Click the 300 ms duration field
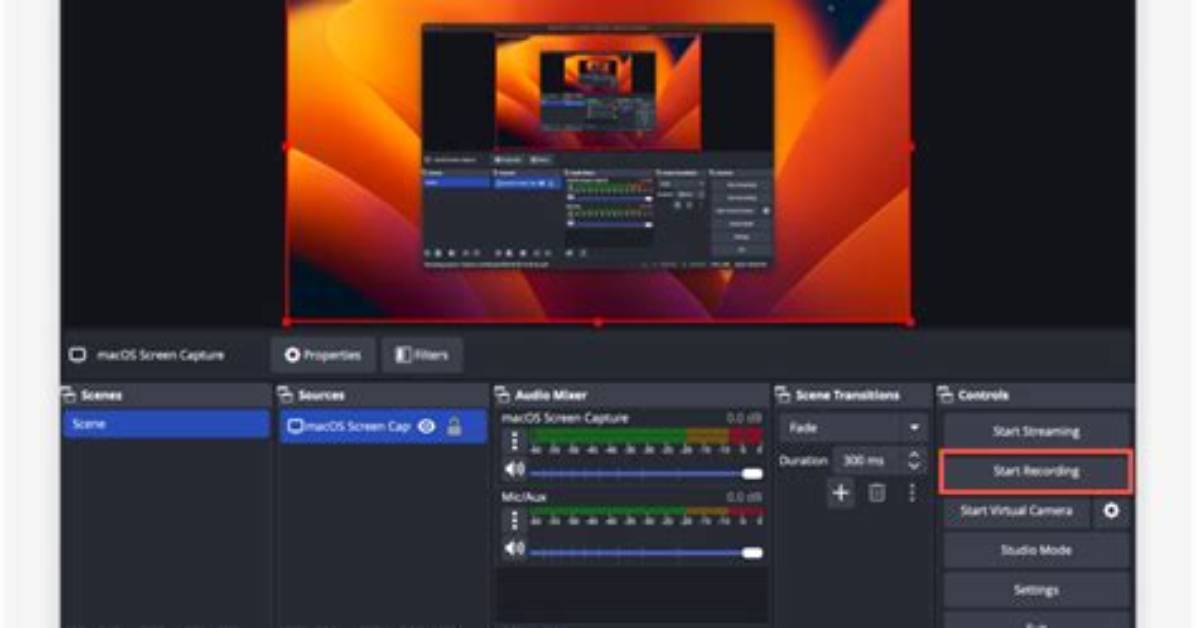The height and width of the screenshot is (628, 1196). (870, 460)
